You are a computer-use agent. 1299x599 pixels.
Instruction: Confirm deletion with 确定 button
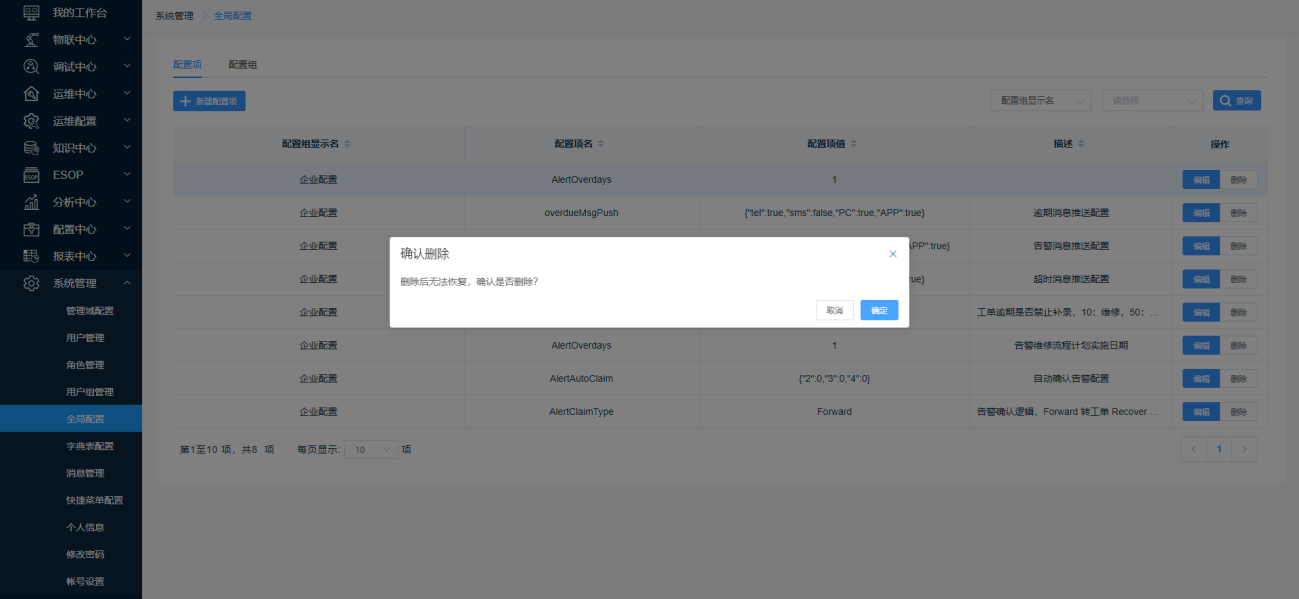point(879,311)
